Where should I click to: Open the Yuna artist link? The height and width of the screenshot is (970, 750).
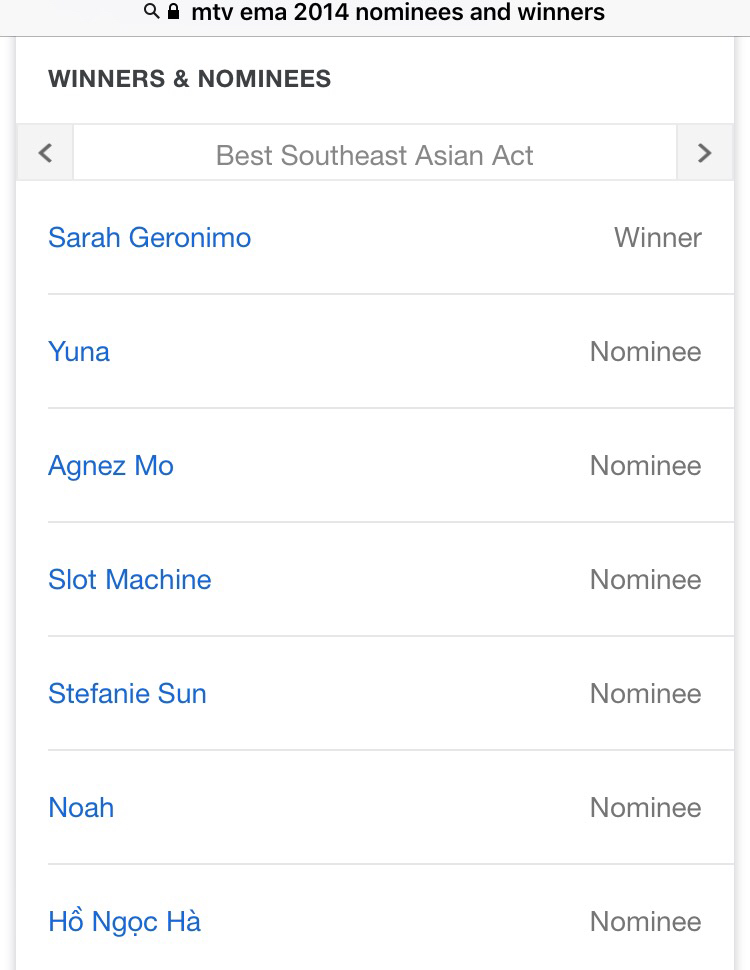coord(79,352)
